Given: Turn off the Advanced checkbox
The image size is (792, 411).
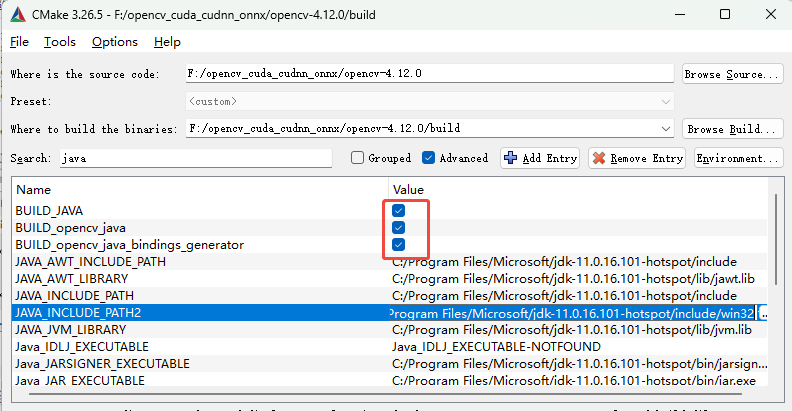Looking at the screenshot, I should point(429,158).
